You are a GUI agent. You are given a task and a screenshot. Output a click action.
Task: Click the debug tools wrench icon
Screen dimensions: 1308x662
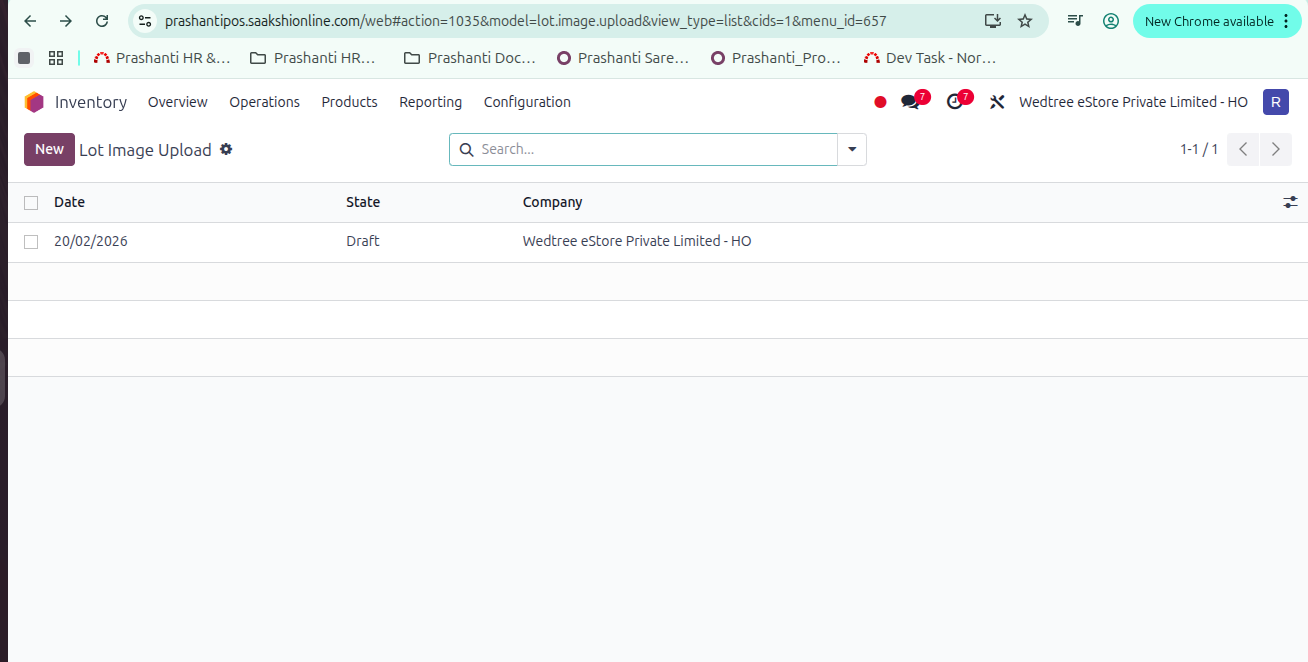click(x=997, y=102)
